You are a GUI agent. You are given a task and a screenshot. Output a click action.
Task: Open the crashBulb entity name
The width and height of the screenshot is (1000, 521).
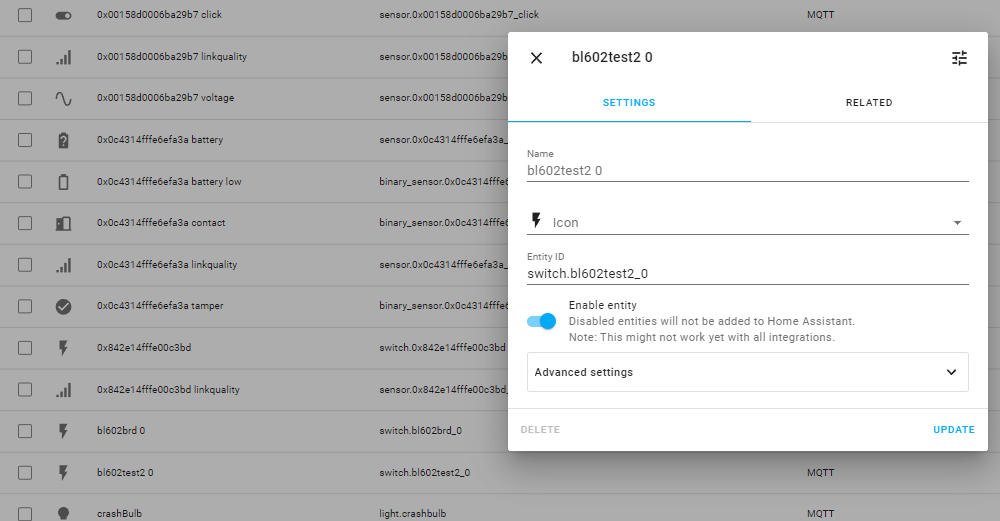coord(119,513)
